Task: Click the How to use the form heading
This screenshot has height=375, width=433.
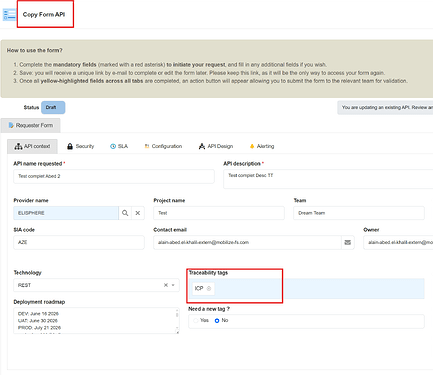Action: [35, 50]
